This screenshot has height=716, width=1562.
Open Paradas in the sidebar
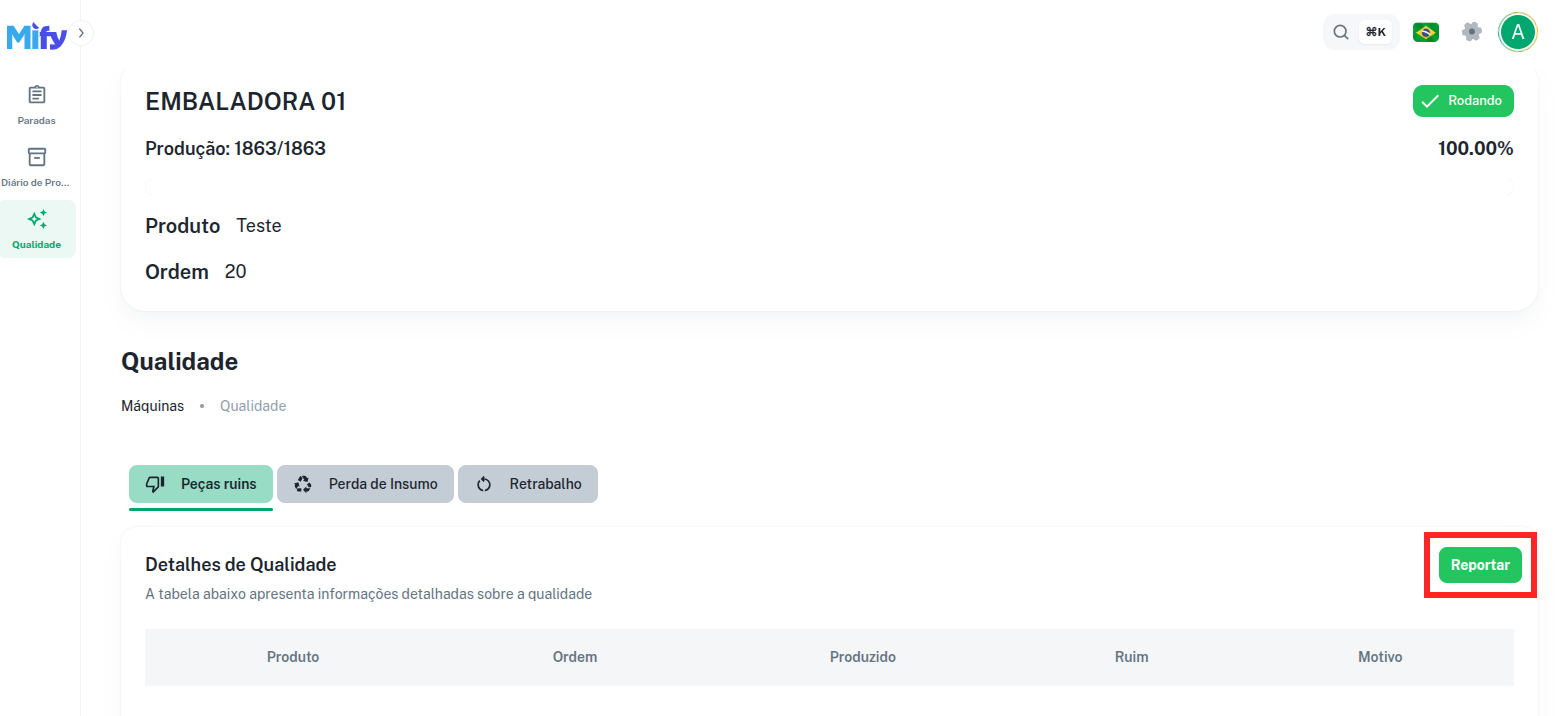point(37,105)
